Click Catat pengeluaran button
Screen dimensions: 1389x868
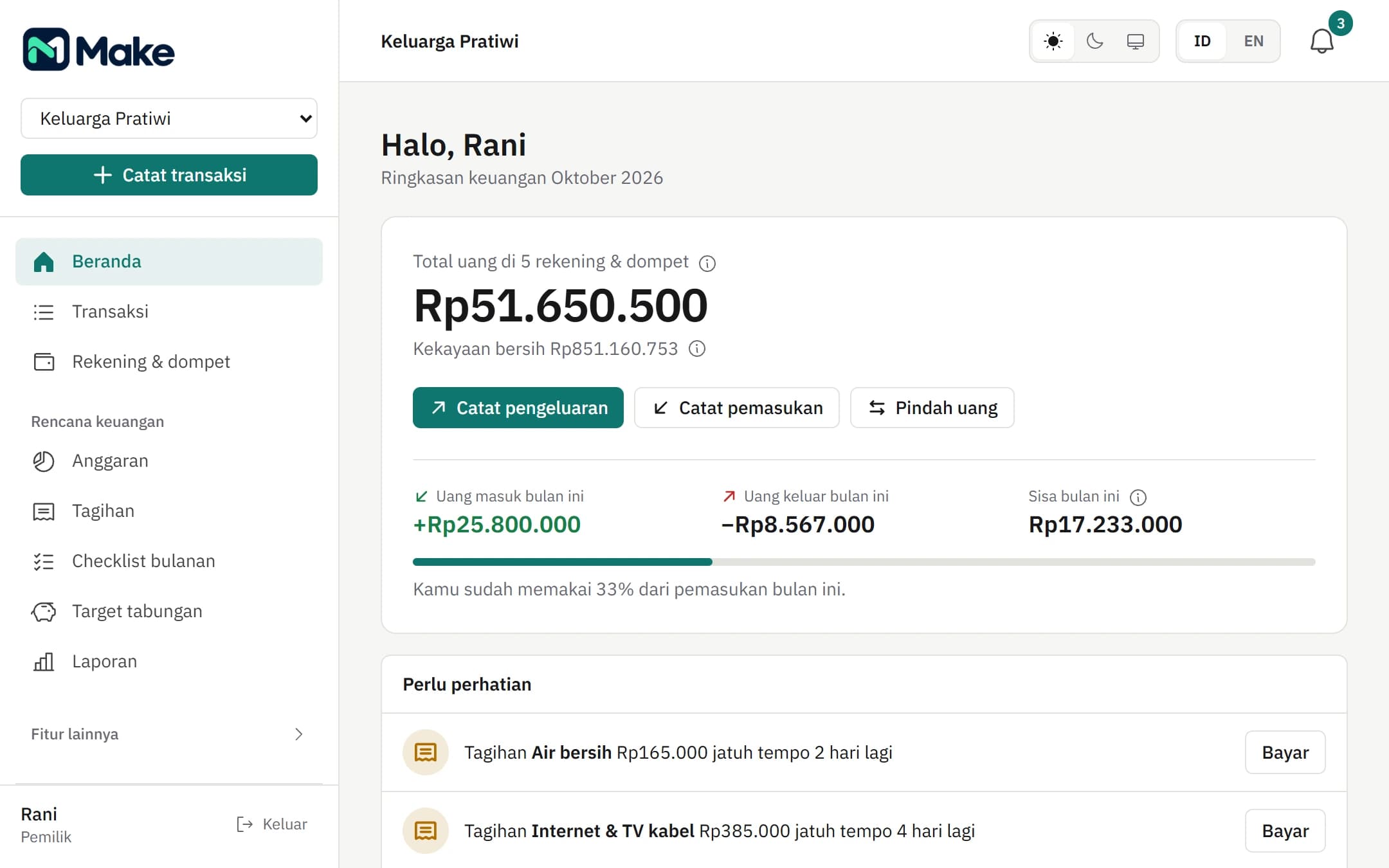click(518, 408)
